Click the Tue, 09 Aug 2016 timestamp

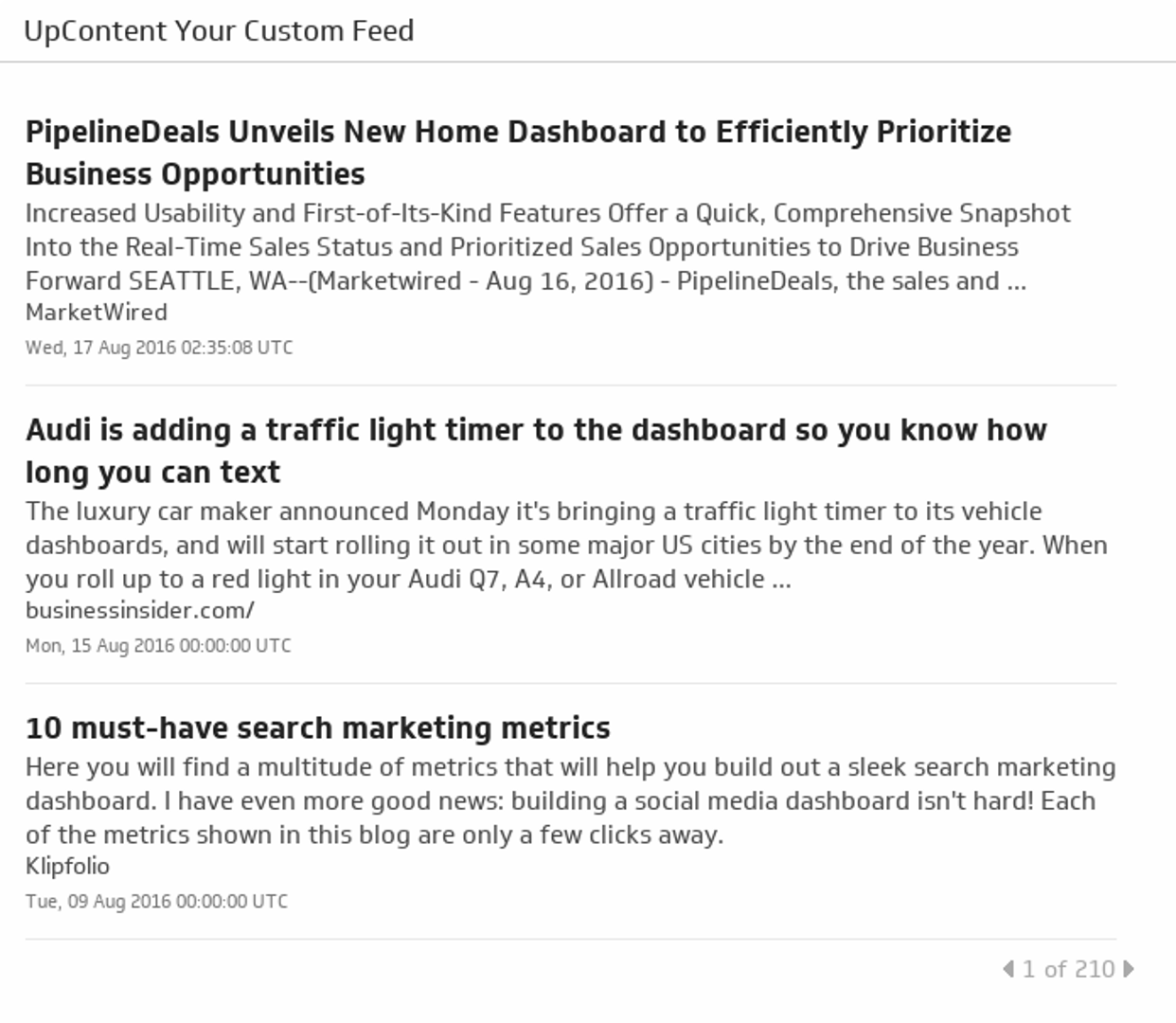[x=156, y=902]
